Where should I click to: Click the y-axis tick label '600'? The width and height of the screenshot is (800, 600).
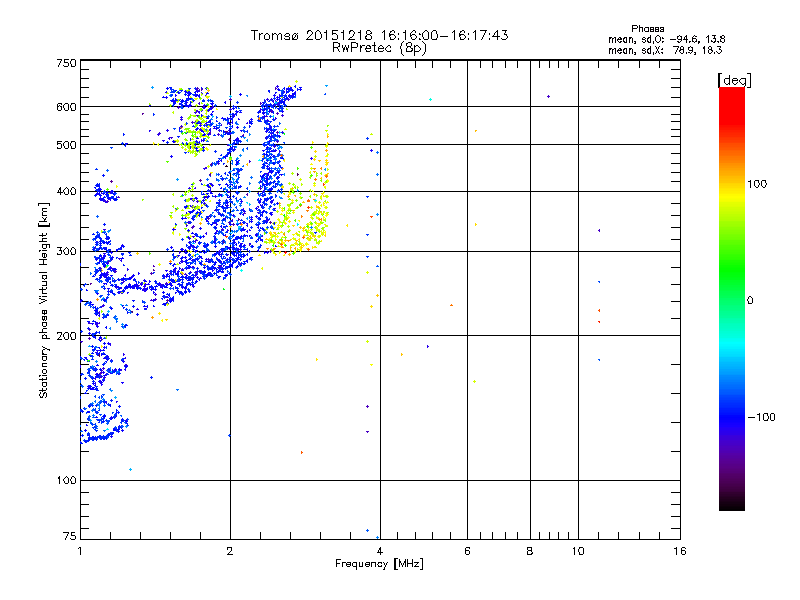66,107
